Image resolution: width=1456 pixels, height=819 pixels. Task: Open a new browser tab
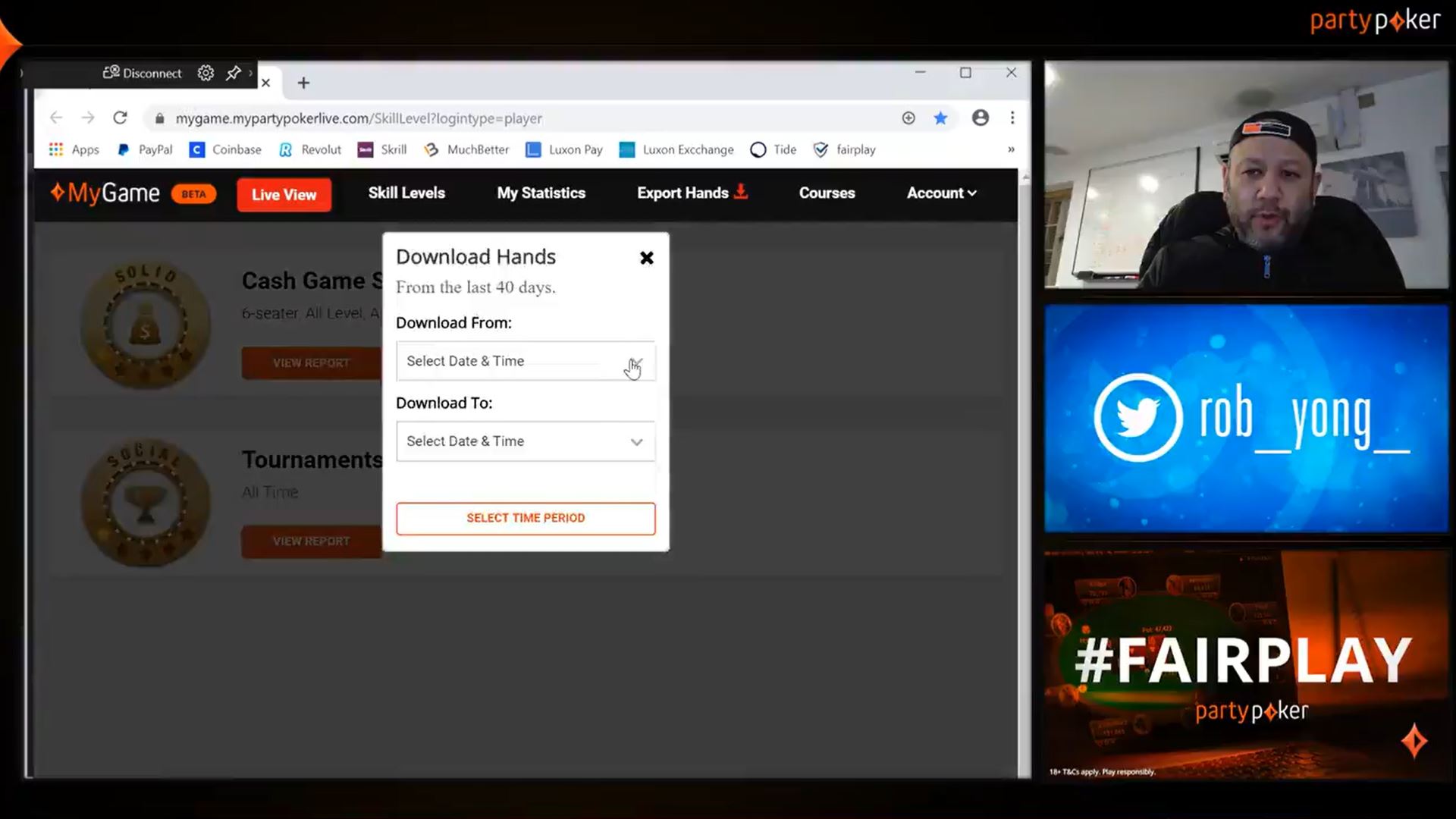click(303, 83)
